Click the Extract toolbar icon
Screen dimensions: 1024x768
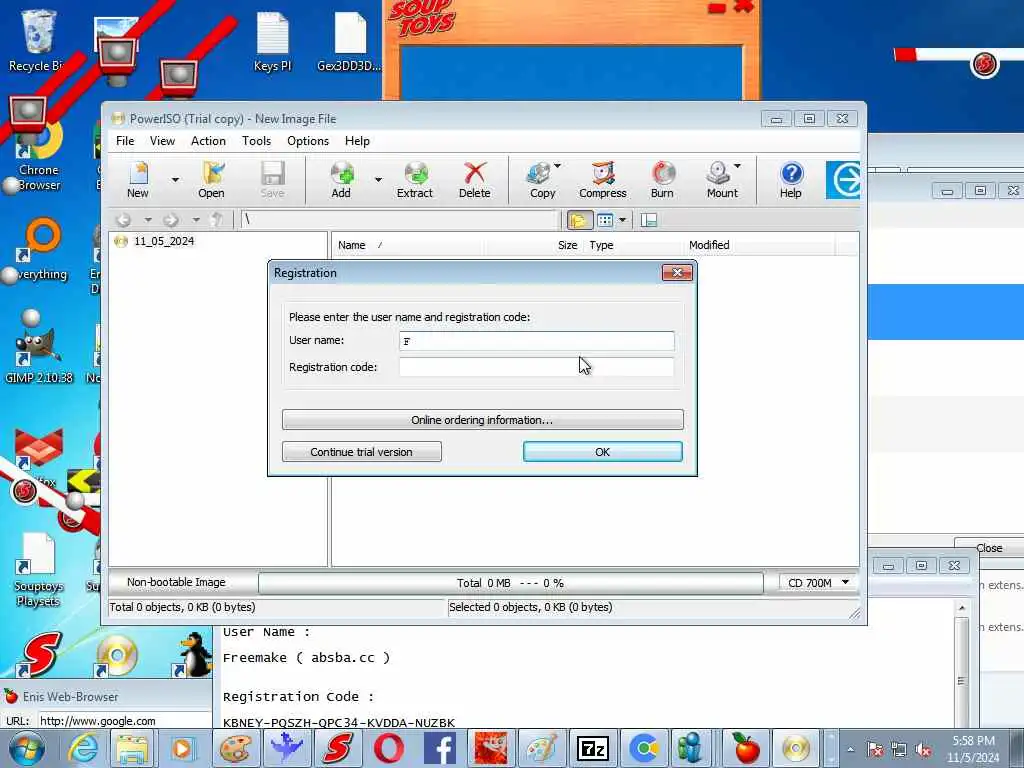pyautogui.click(x=415, y=180)
